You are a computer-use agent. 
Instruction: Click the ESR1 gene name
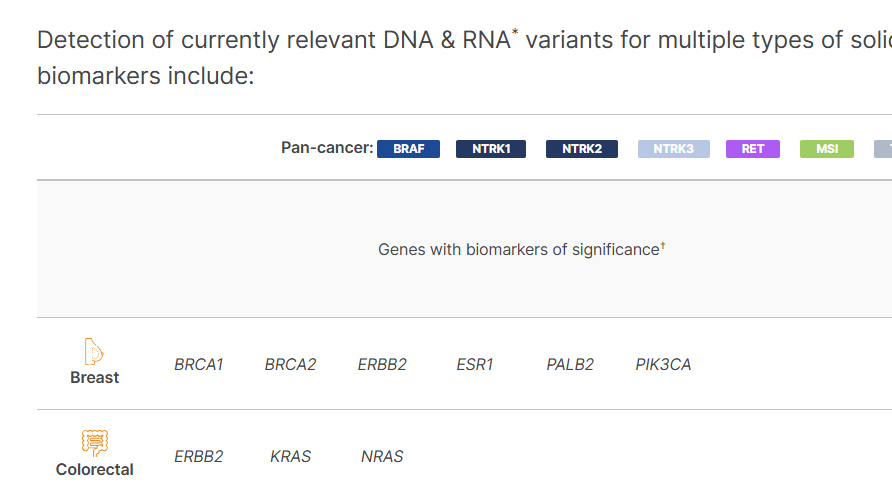[475, 365]
